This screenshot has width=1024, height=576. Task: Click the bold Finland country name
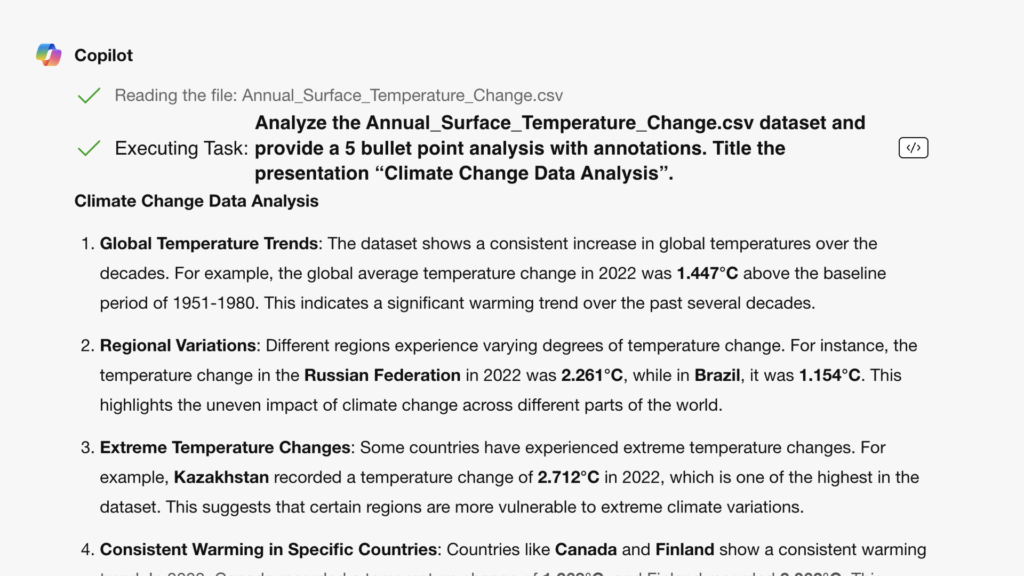pos(685,549)
